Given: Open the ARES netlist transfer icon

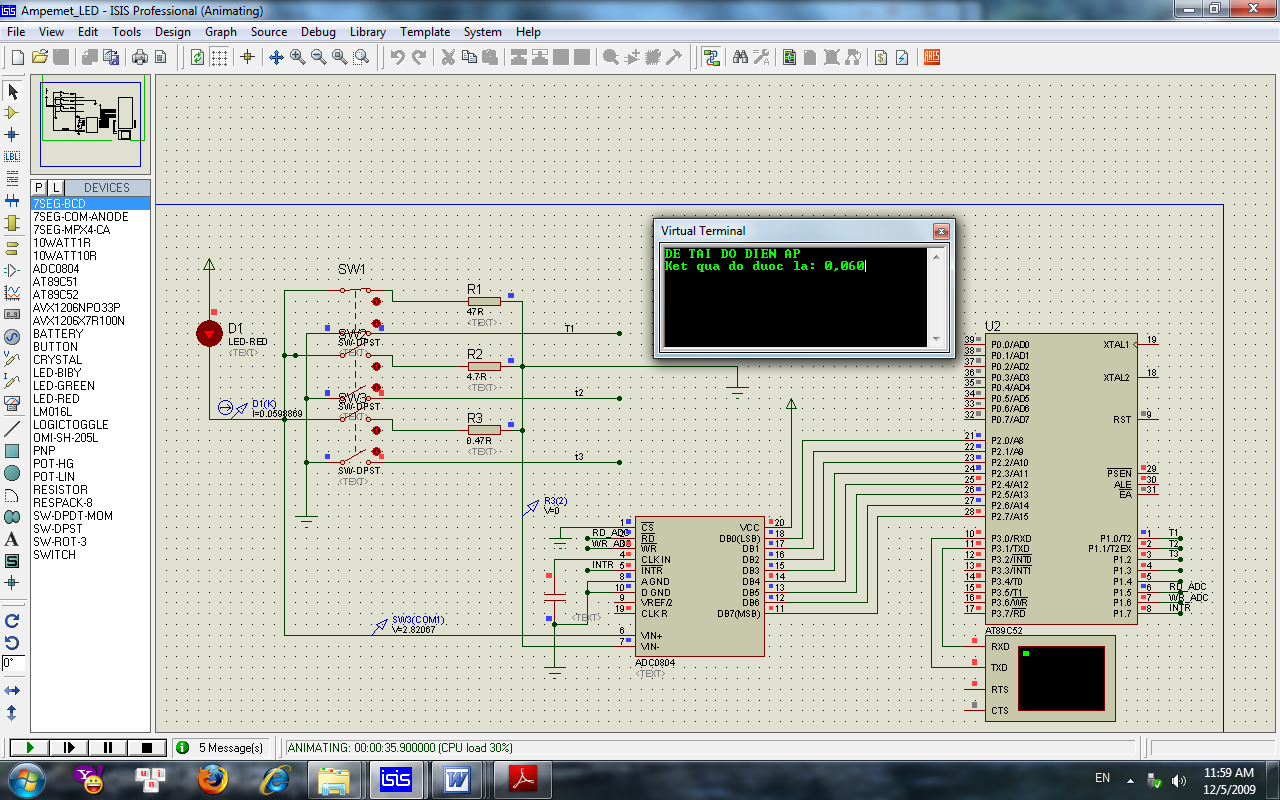Looking at the screenshot, I should 931,57.
